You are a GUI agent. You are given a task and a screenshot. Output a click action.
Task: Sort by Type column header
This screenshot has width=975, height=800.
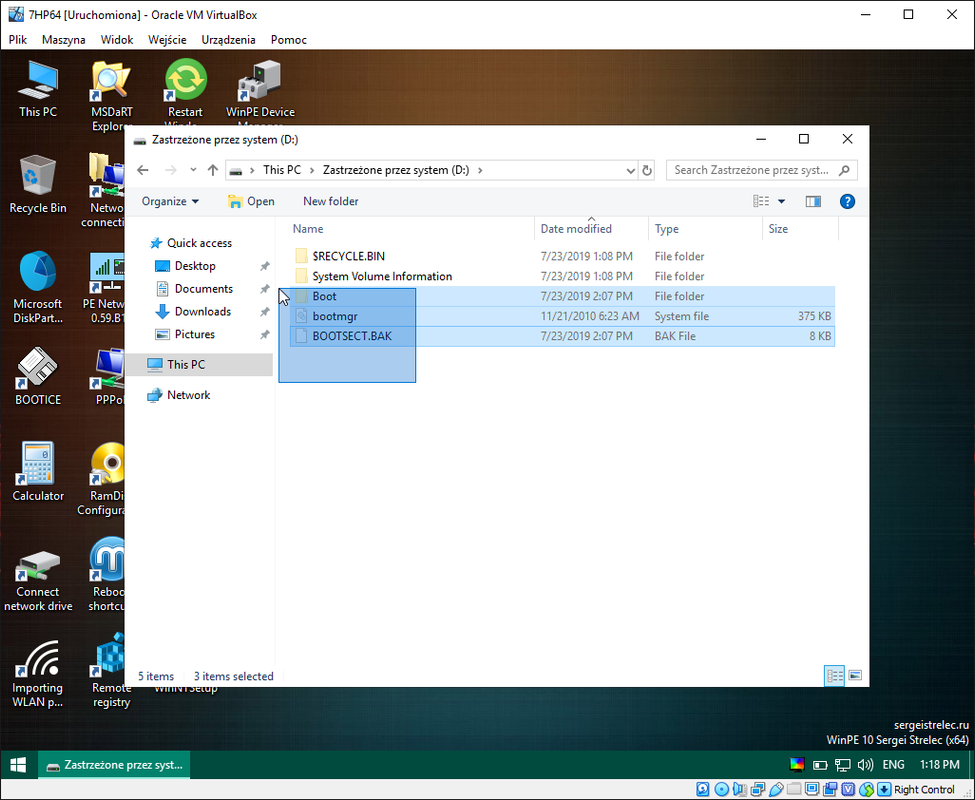coord(705,229)
